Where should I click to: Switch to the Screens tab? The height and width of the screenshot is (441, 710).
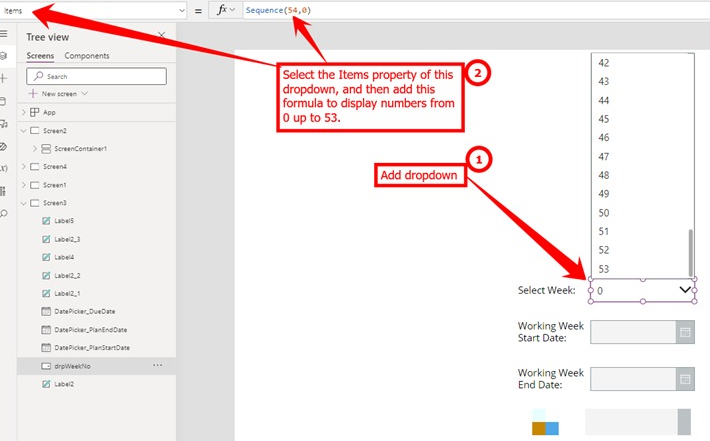40,56
